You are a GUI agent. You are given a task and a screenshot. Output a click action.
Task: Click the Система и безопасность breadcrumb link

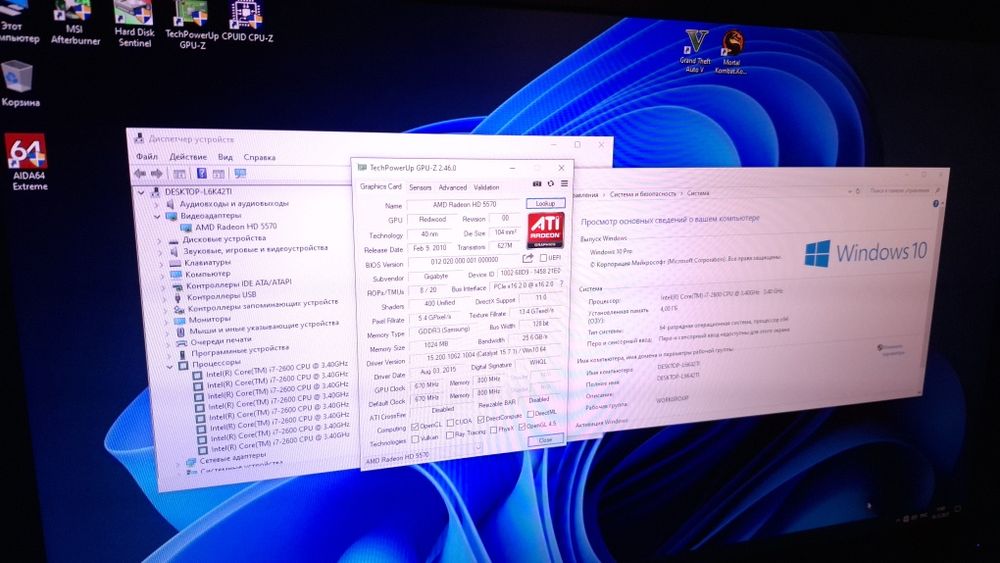(x=643, y=194)
